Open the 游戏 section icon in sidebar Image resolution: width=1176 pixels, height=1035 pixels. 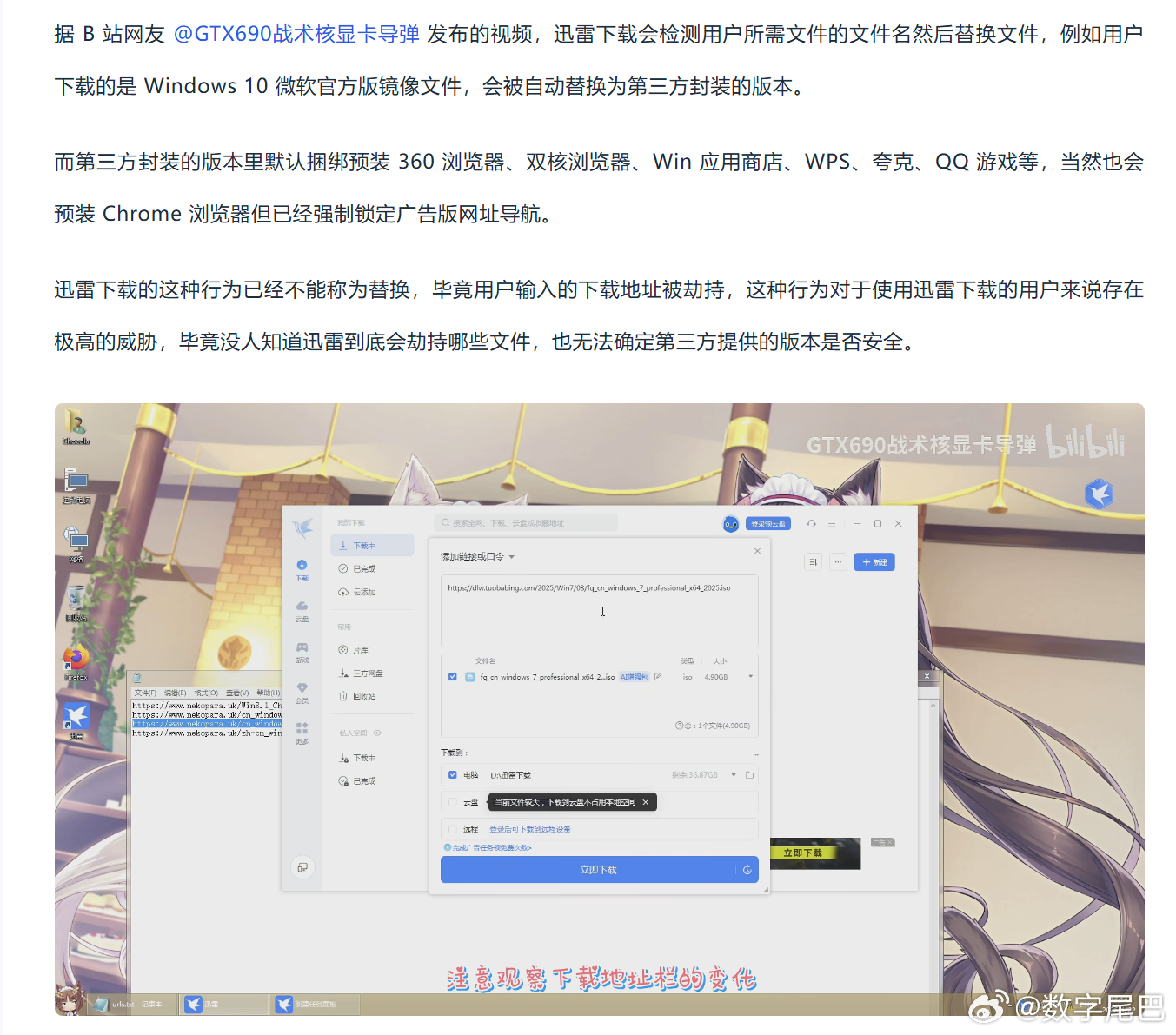[x=302, y=647]
